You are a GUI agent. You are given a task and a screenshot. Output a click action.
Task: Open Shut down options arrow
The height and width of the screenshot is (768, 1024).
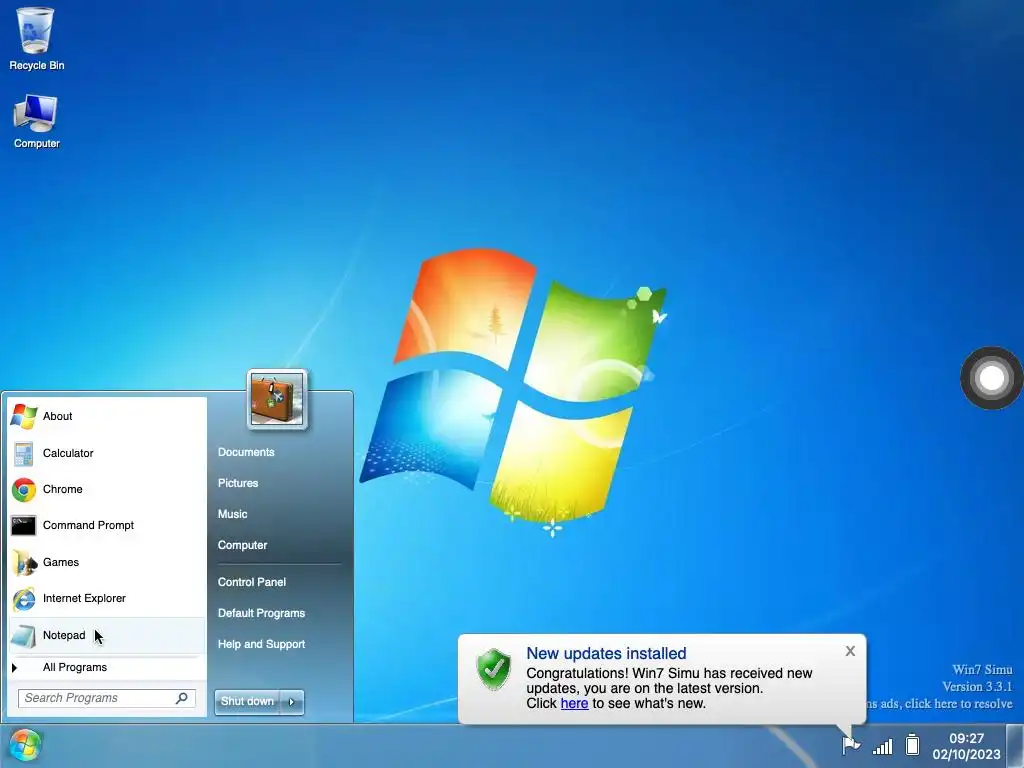click(x=292, y=702)
